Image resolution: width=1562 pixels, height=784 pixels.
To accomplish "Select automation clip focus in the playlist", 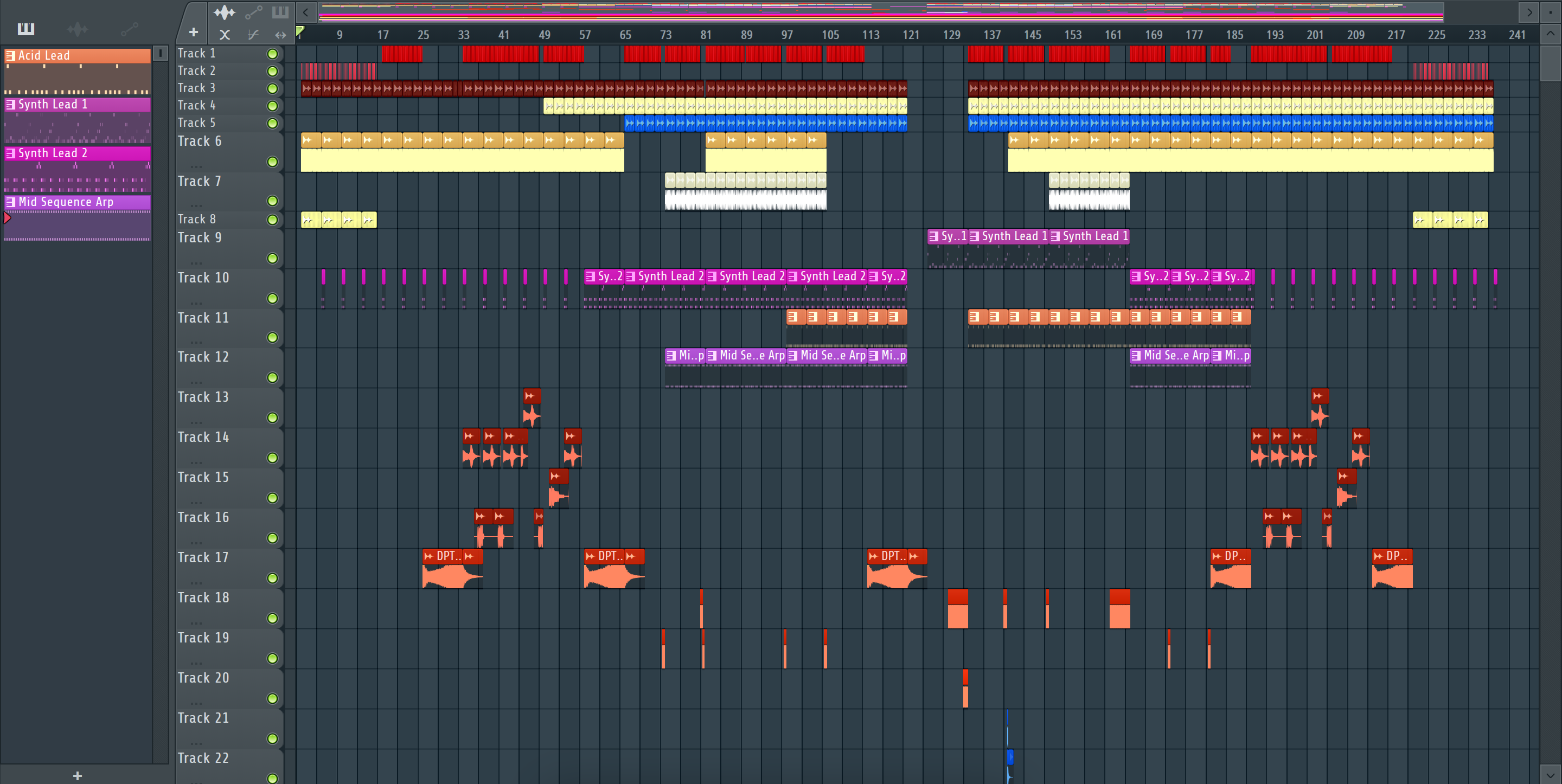I will [x=253, y=12].
